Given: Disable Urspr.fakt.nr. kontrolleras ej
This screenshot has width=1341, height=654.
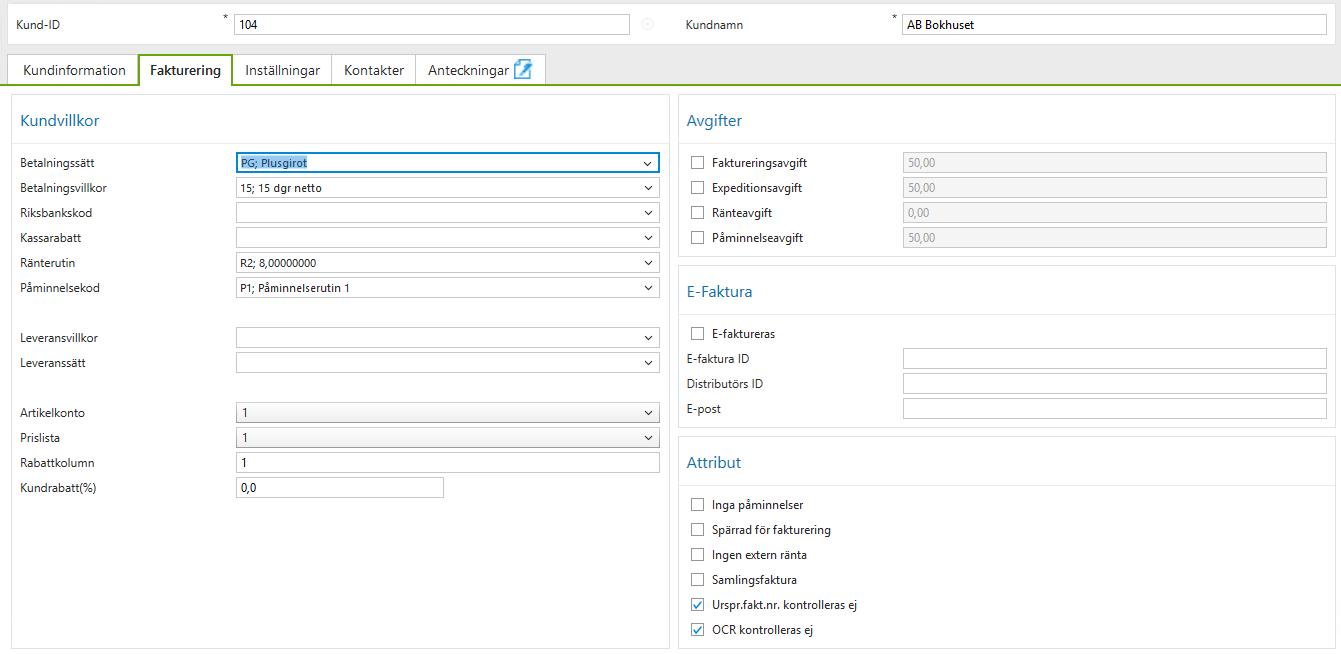Looking at the screenshot, I should point(697,604).
